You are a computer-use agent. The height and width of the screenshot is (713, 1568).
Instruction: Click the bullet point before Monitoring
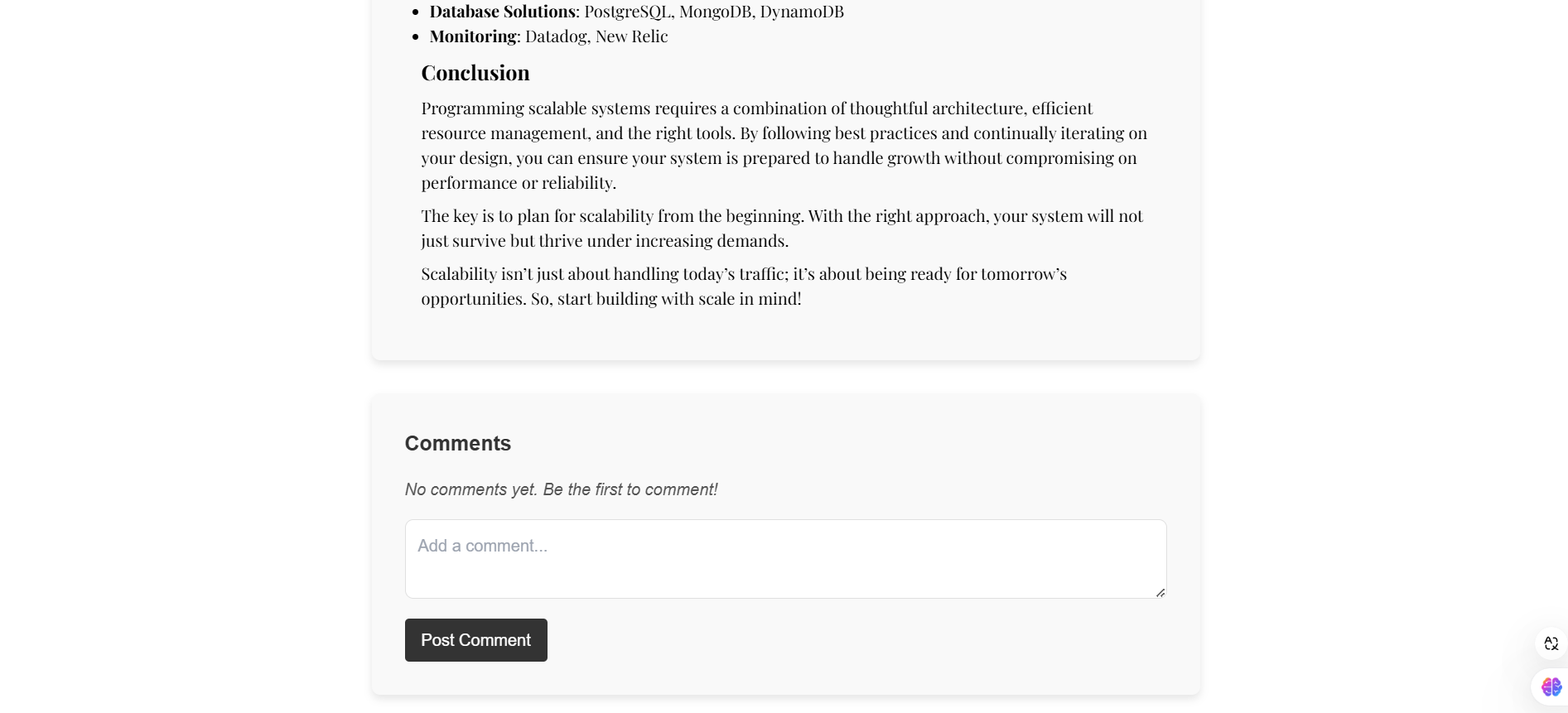[x=416, y=36]
